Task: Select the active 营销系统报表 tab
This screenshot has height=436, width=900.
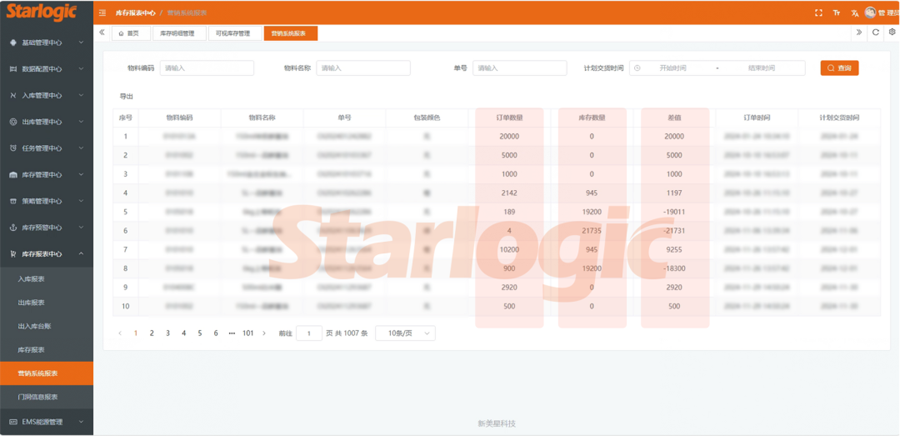Action: point(290,33)
